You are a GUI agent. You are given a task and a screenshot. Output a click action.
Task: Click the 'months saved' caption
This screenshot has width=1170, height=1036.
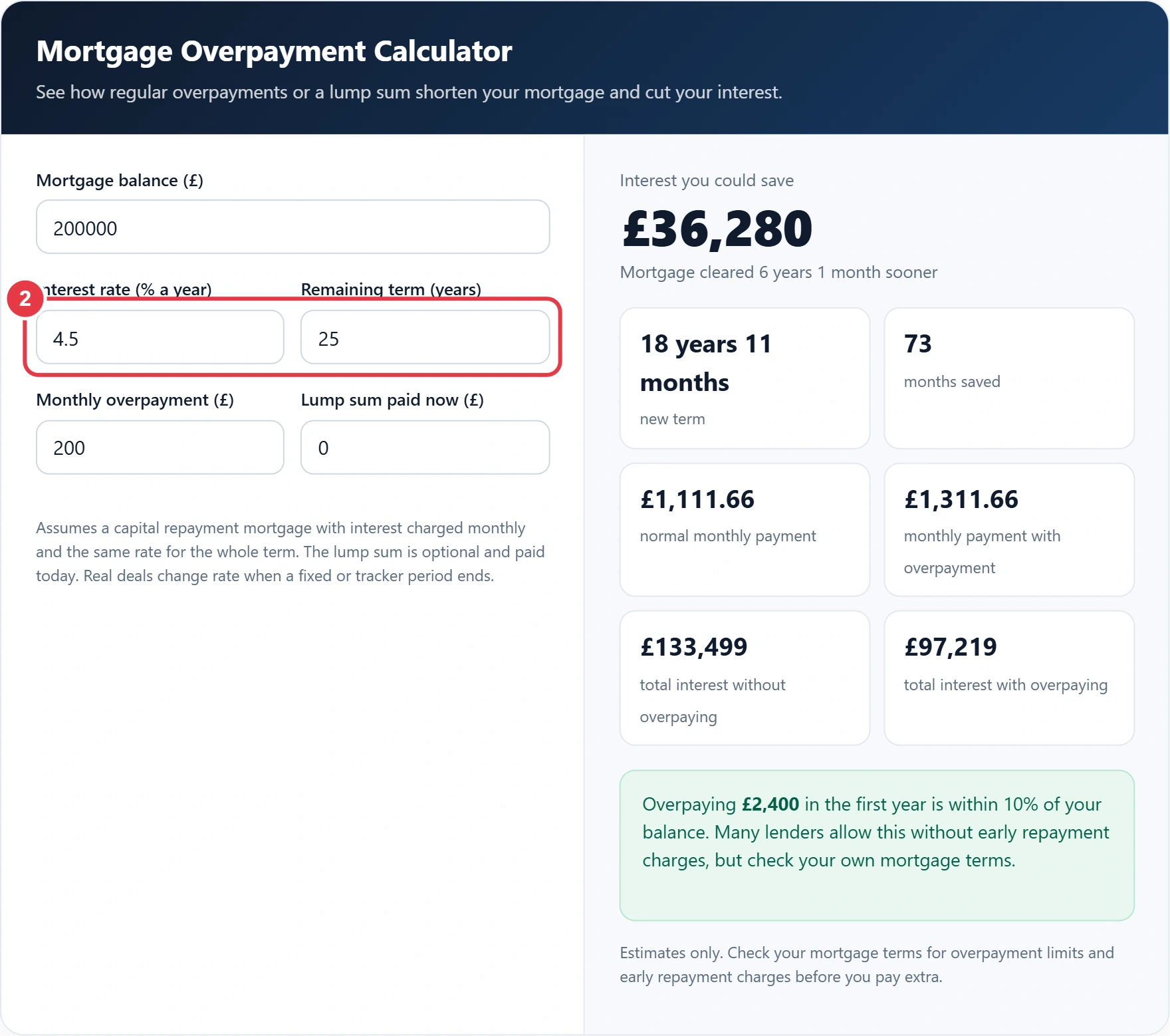tap(952, 382)
